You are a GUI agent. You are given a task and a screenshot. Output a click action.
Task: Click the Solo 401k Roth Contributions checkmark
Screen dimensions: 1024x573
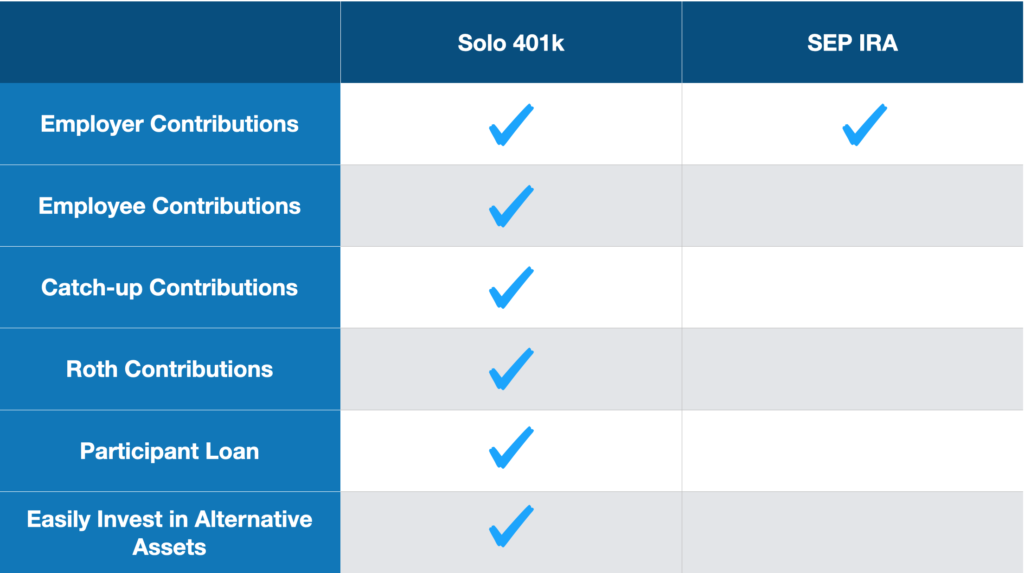tap(511, 368)
